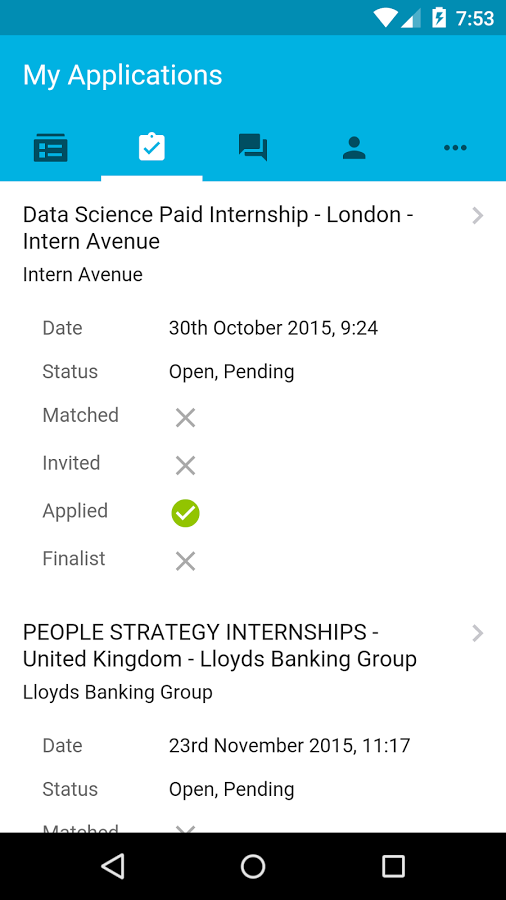Open PEOPLE STRATEGY INTERNSHIPS Lloyds title

220,646
